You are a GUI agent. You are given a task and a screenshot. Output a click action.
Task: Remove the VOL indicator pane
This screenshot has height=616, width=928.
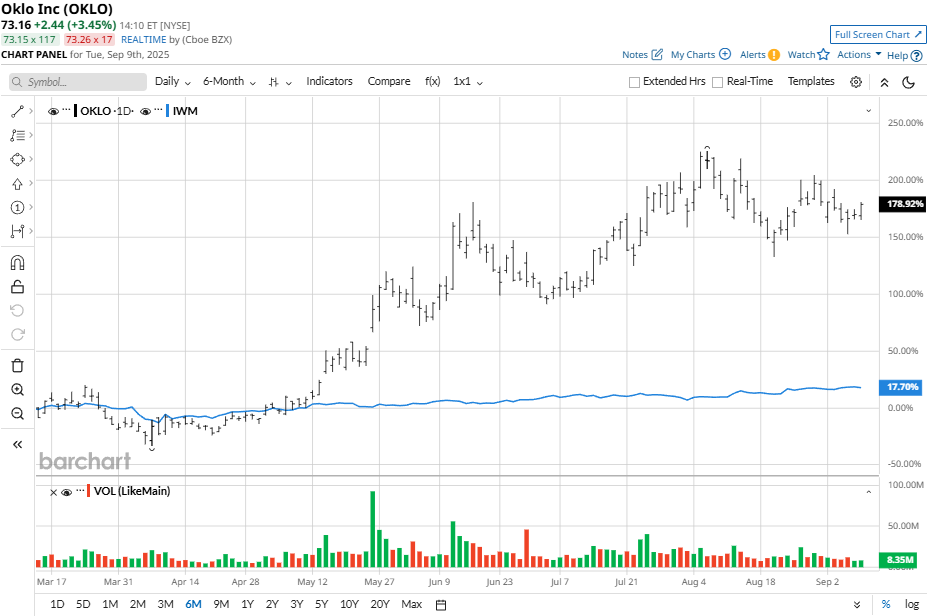coord(53,492)
